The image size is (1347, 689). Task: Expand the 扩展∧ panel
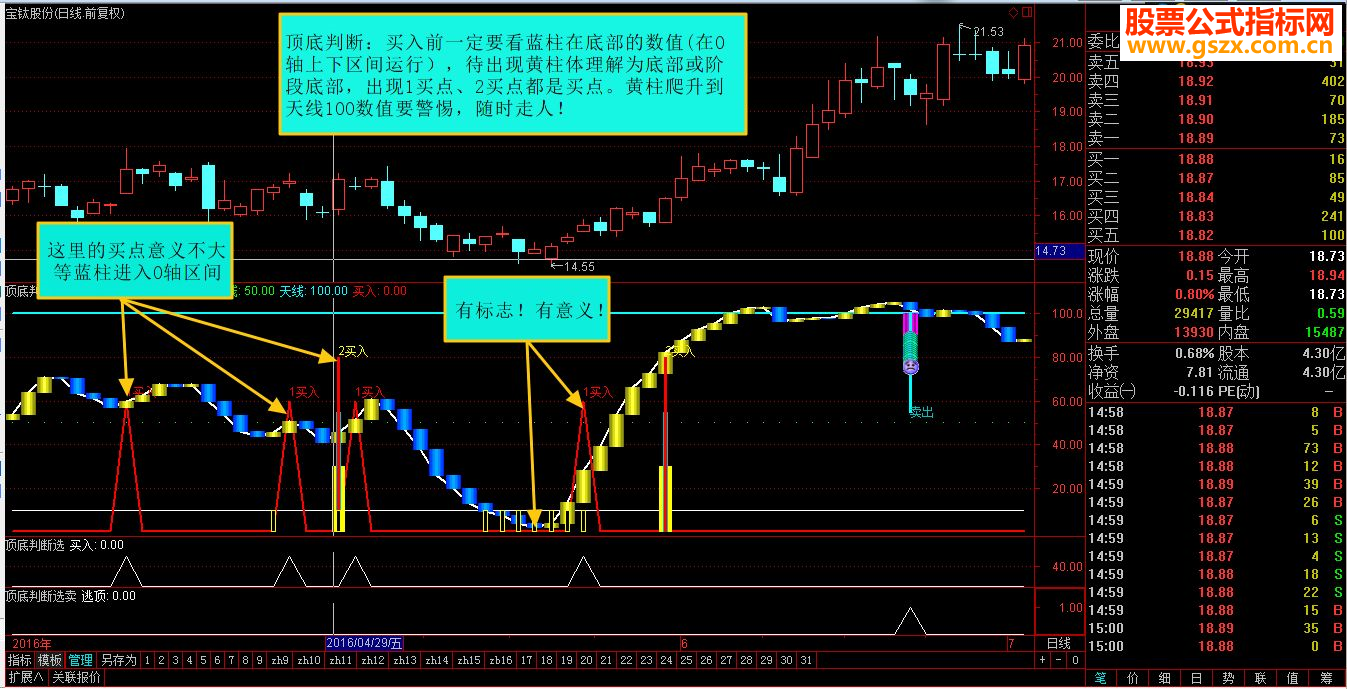(x=24, y=678)
